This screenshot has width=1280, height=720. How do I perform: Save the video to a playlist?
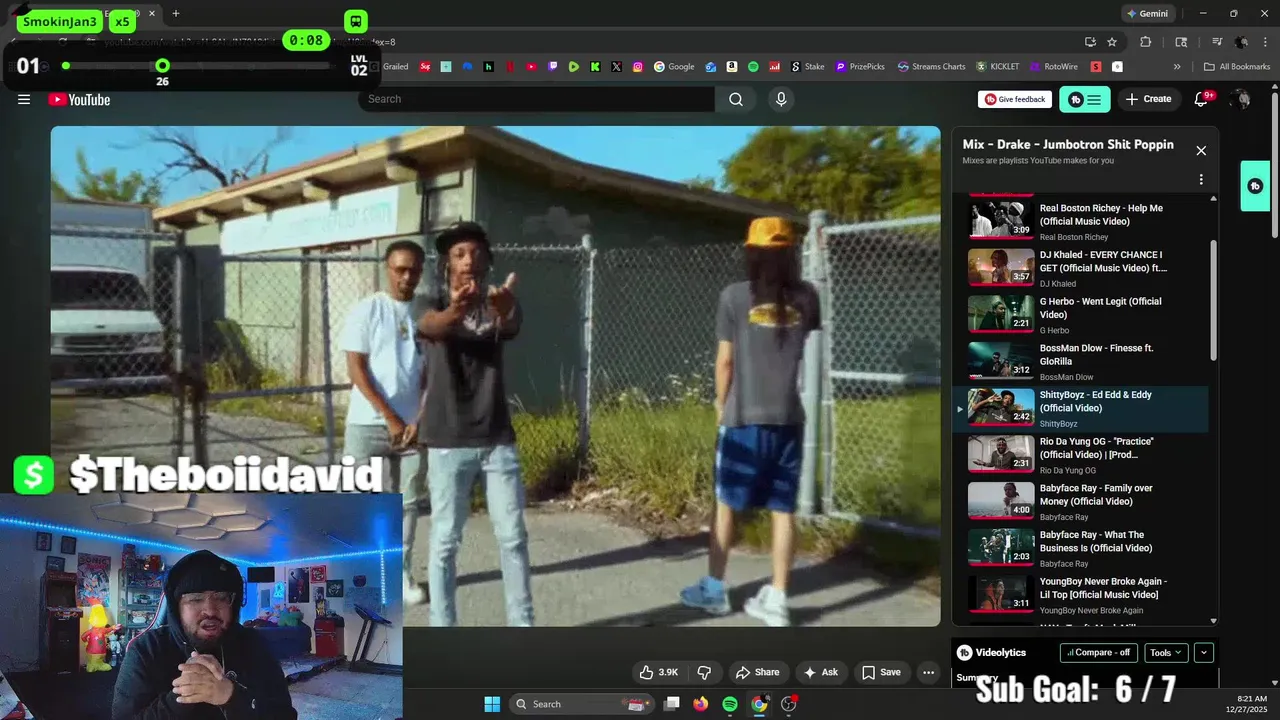[x=881, y=672]
